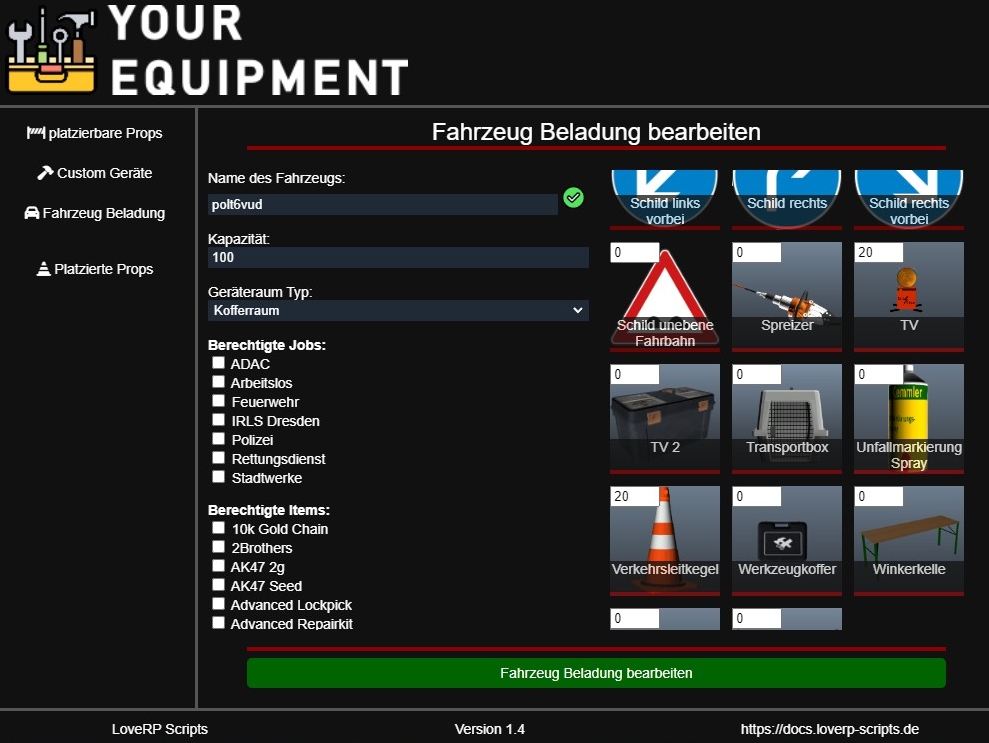The height and width of the screenshot is (743, 989).
Task: Tick the AK47 2g item checkbox
Action: [x=218, y=565]
